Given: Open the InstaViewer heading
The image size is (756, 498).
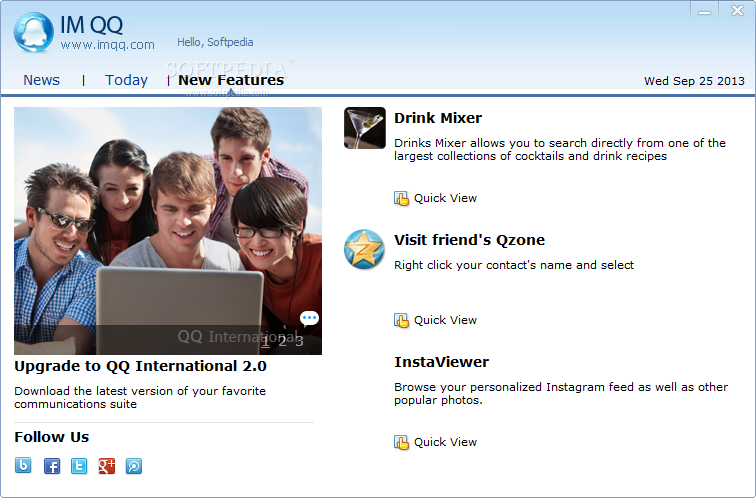Looking at the screenshot, I should coord(442,362).
